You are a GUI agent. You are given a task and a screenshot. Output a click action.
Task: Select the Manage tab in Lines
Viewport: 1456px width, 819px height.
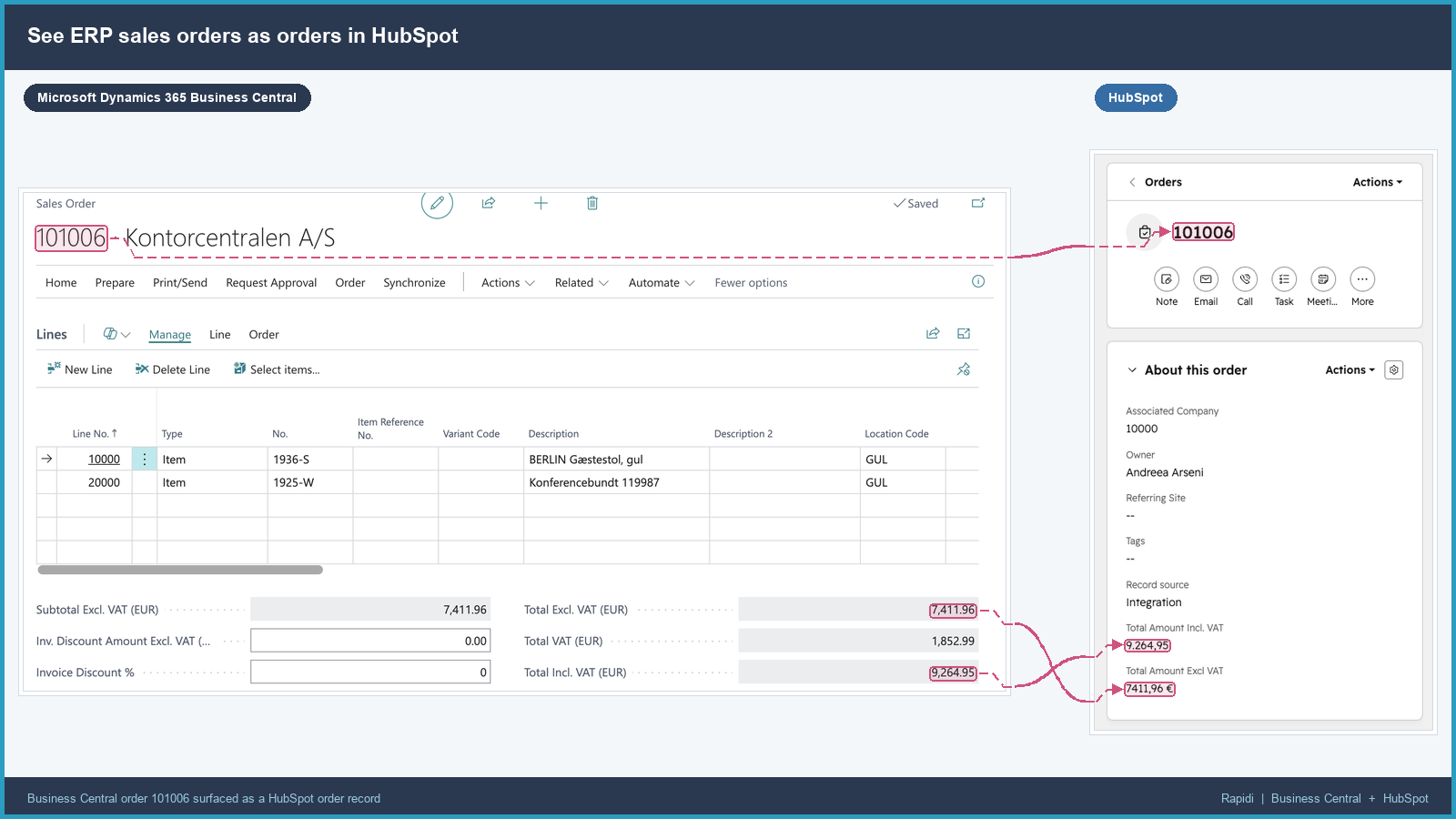pos(170,335)
